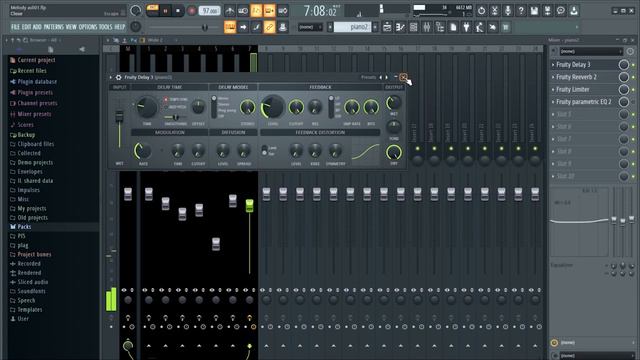Toggle the metronome icon
The image size is (640, 360).
[230, 11]
